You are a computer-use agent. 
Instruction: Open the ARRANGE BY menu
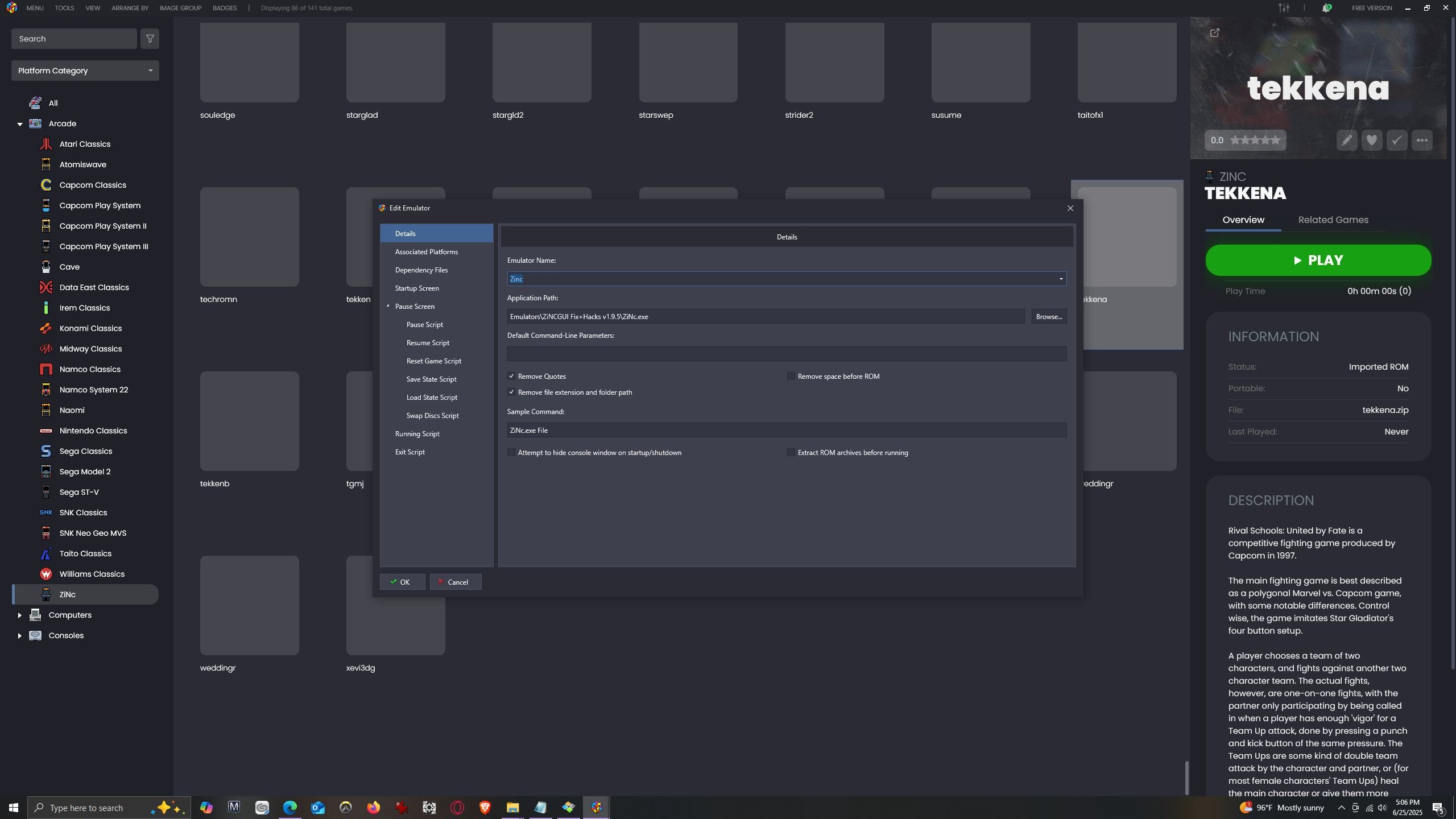[130, 8]
